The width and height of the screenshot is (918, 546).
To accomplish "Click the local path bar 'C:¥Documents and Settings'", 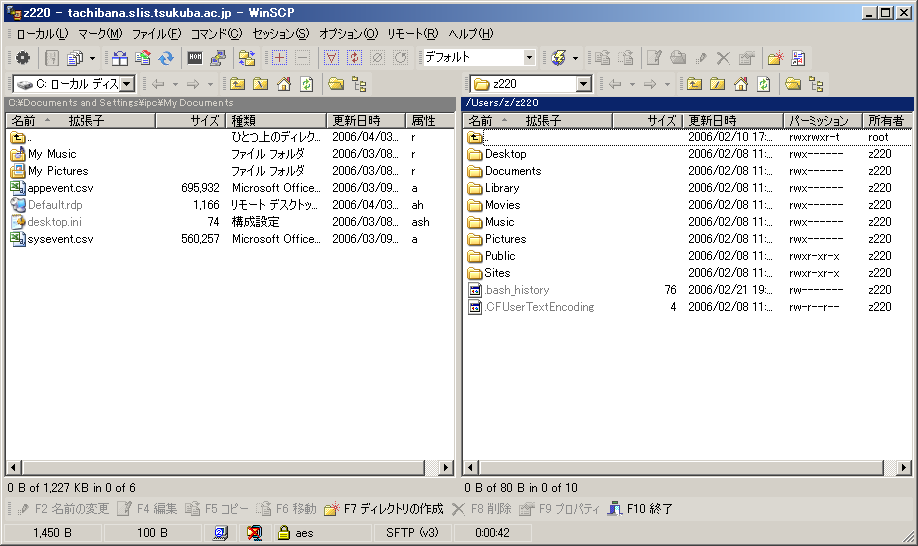I will tap(230, 103).
